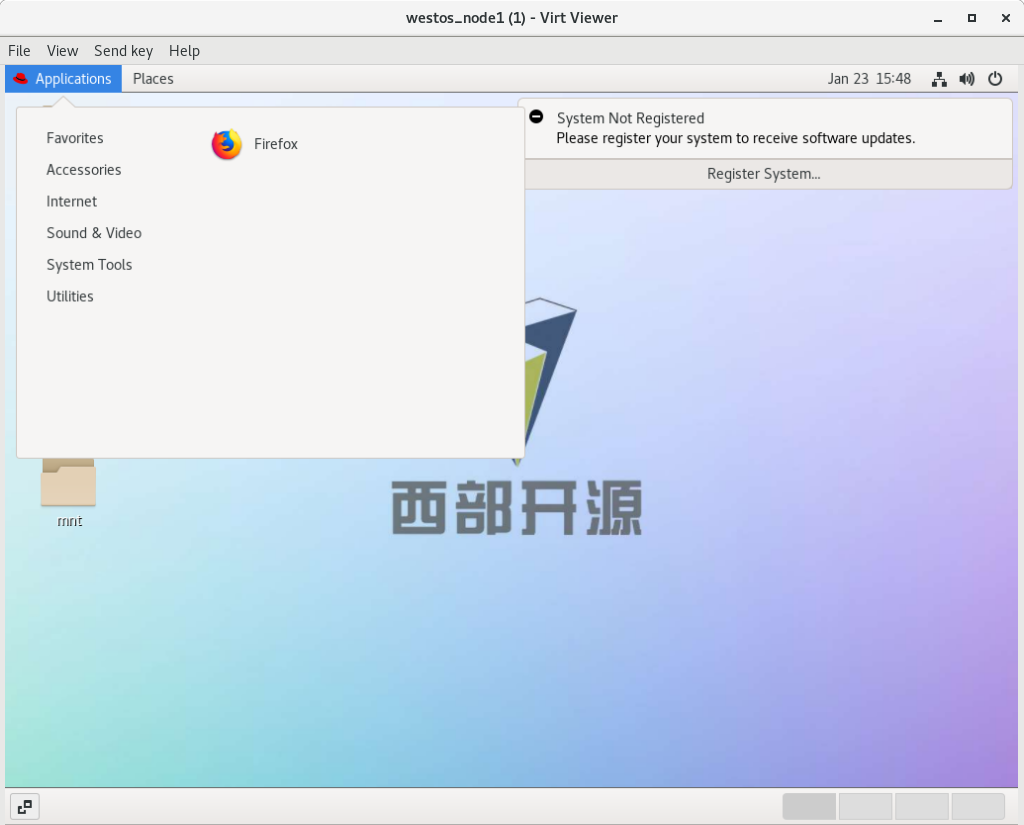Select the Favorites category
Viewport: 1024px width, 825px height.
coord(74,138)
